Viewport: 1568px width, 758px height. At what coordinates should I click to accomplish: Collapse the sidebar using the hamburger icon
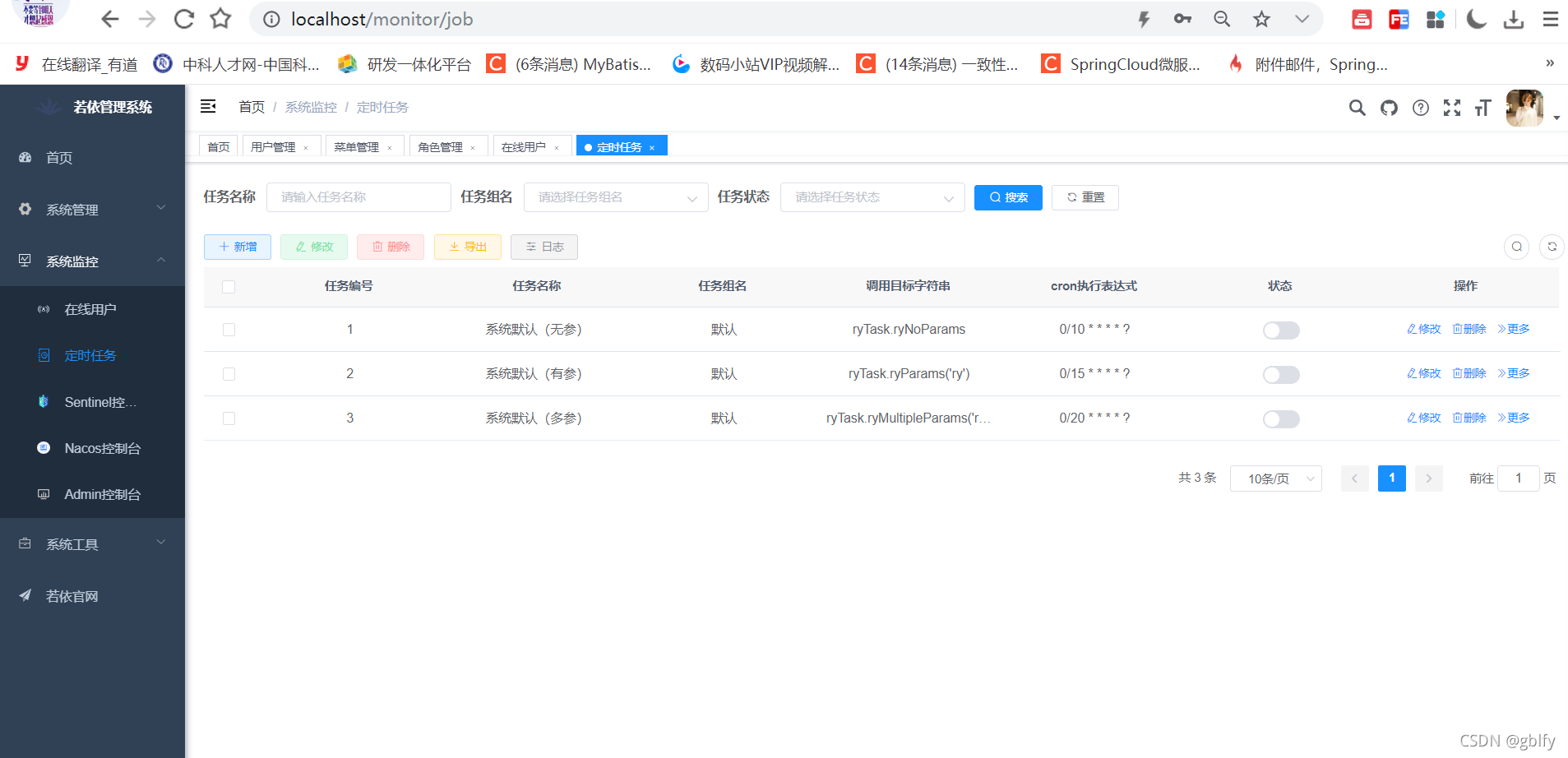tap(207, 106)
